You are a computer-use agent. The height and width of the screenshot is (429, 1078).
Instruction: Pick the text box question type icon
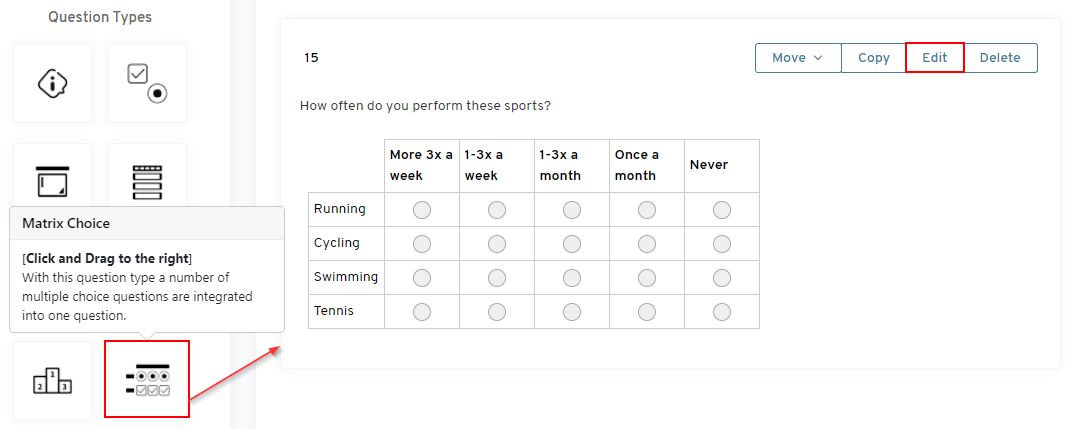pyautogui.click(x=52, y=182)
